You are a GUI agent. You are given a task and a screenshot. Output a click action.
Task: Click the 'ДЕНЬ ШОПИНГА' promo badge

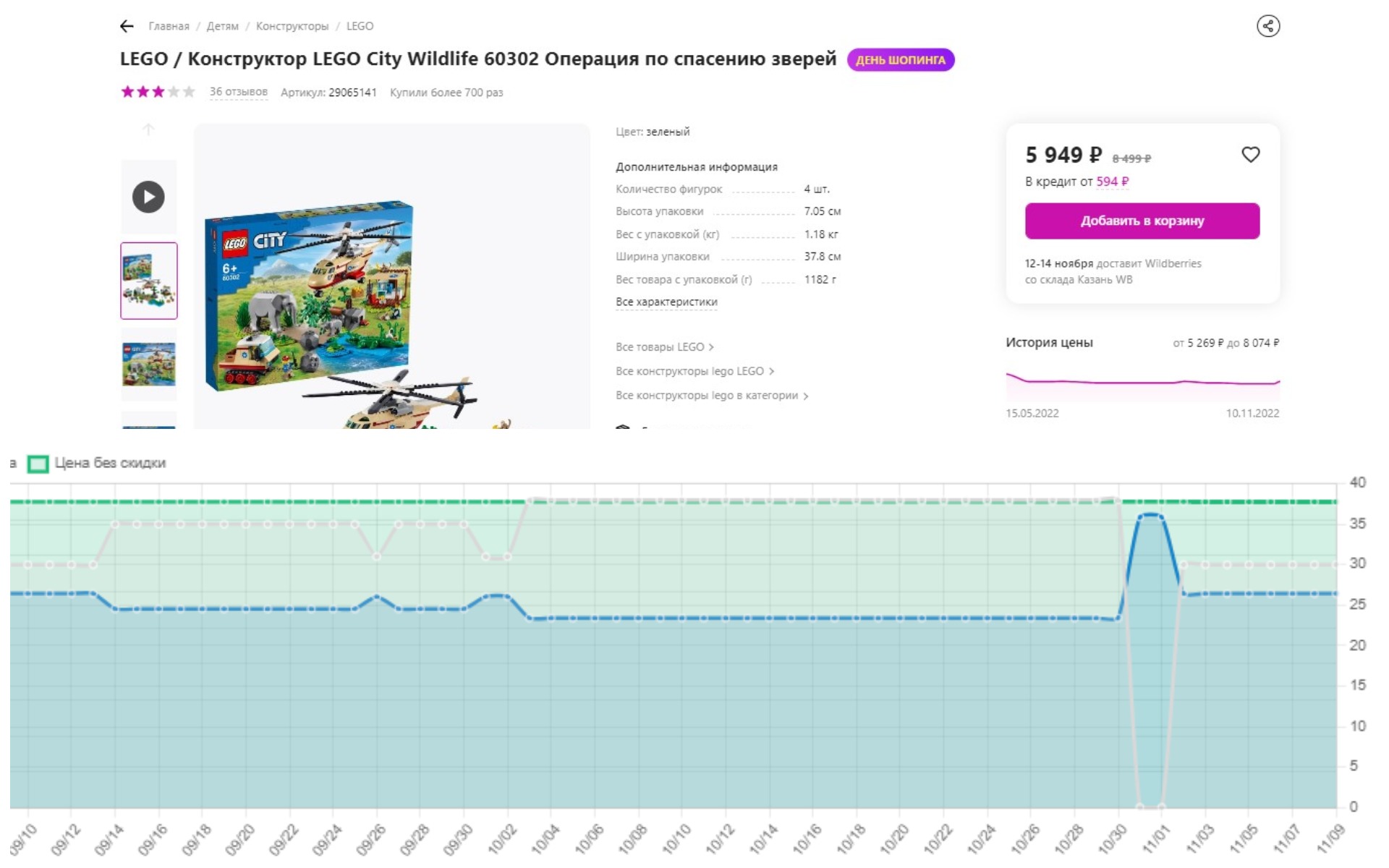pyautogui.click(x=900, y=60)
